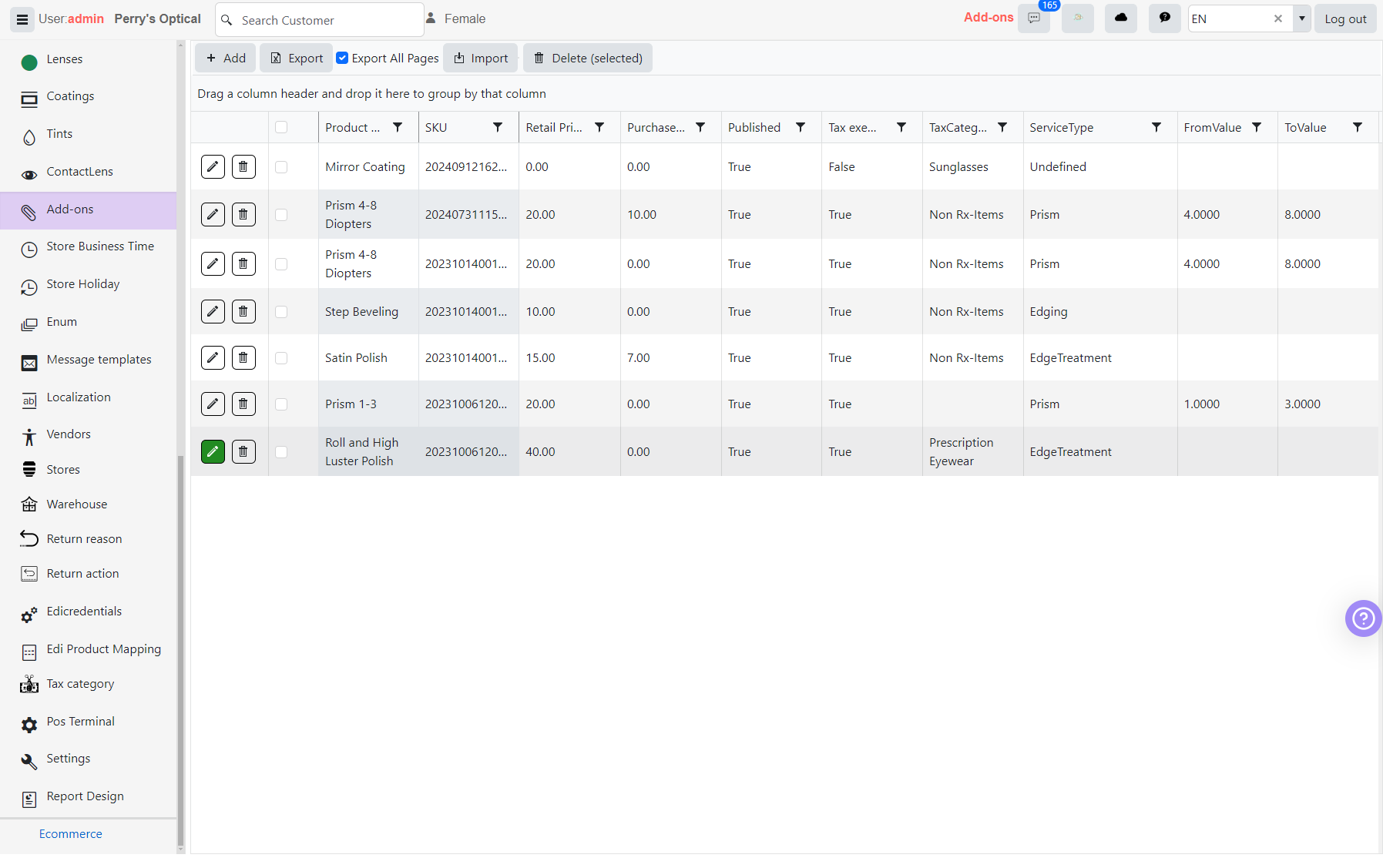Click the Import button
The image size is (1383, 868).
click(481, 58)
